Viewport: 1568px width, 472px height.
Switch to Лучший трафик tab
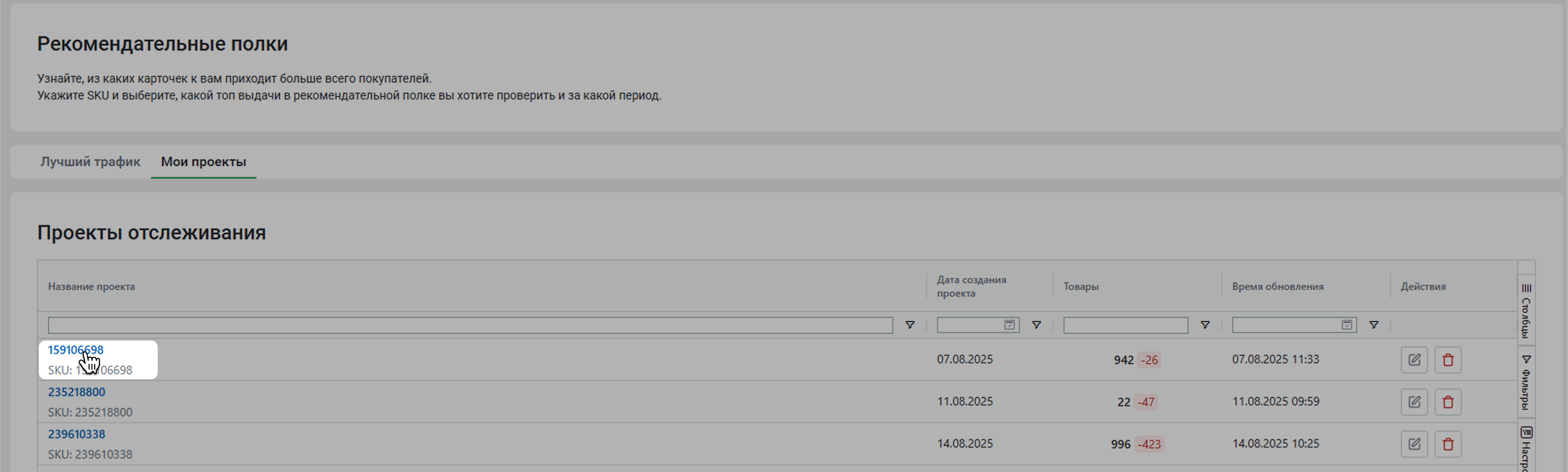pyautogui.click(x=90, y=162)
